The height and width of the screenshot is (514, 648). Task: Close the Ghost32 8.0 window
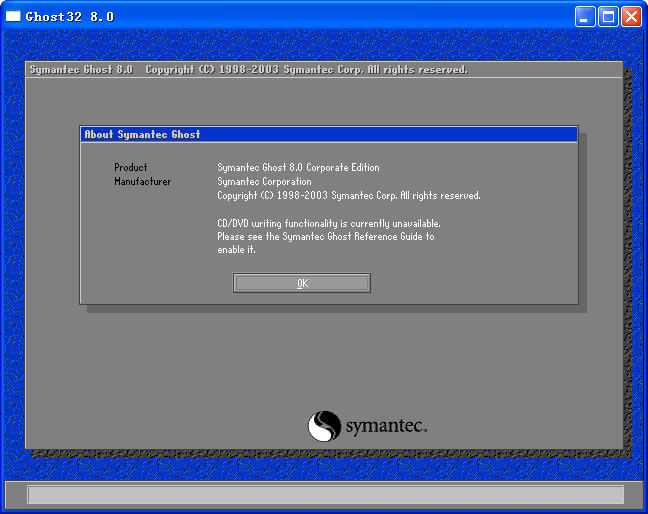click(631, 16)
